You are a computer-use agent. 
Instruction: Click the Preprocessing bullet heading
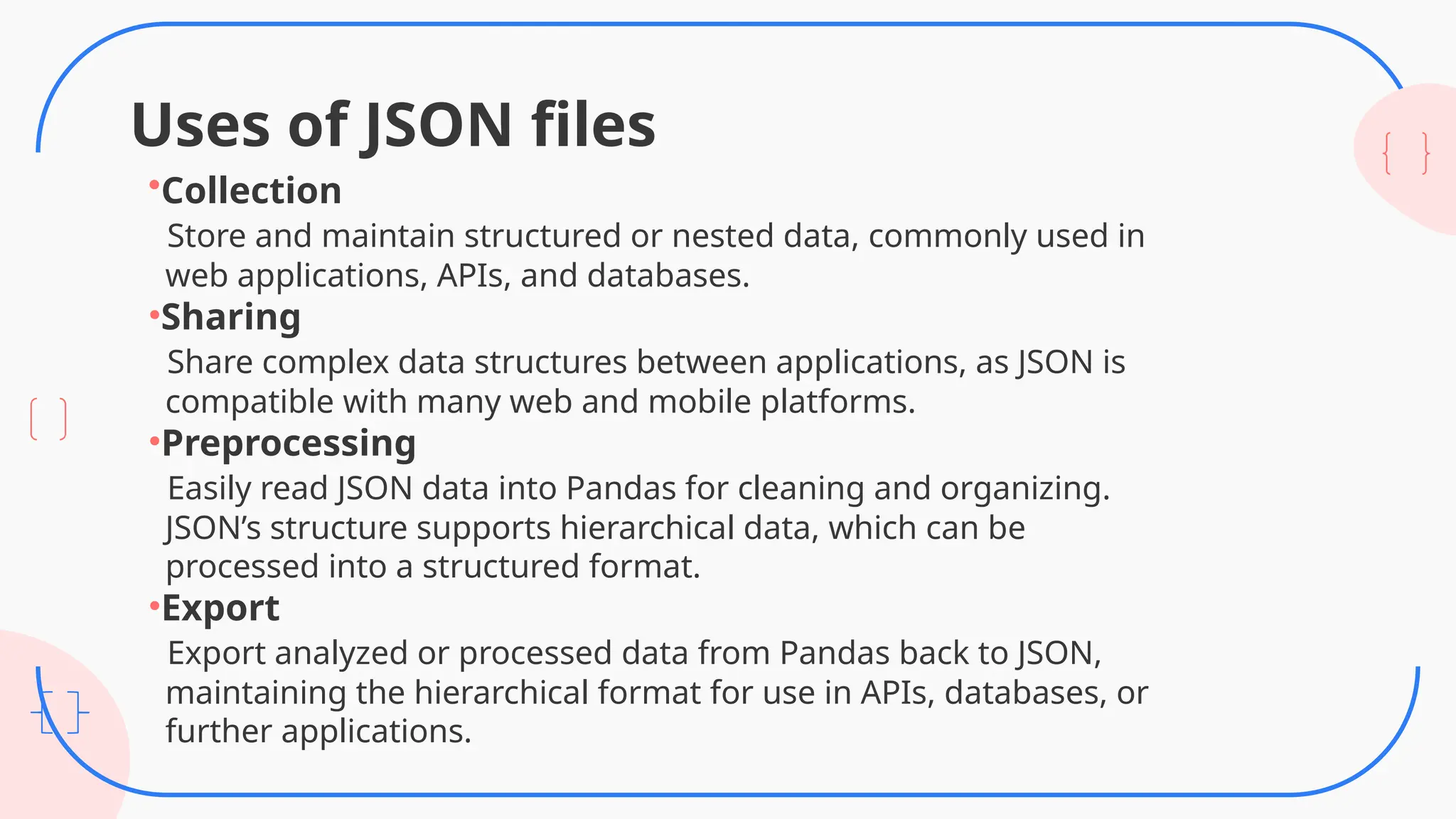[289, 444]
